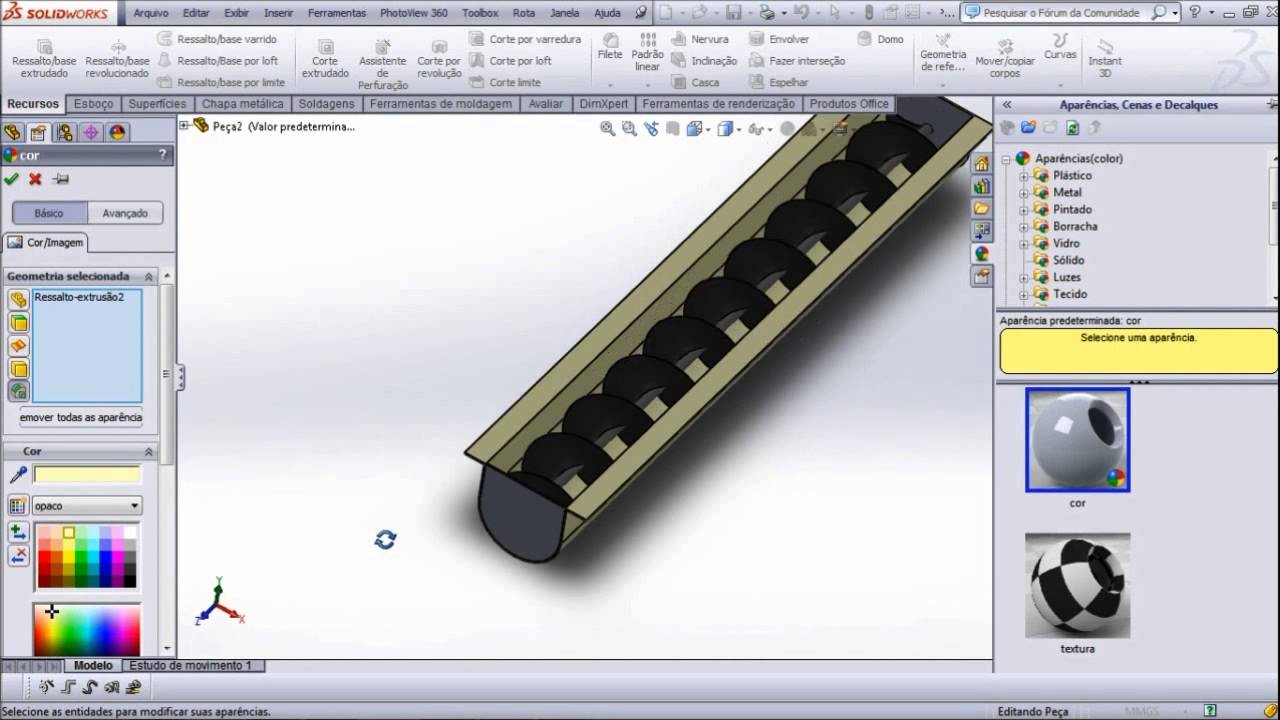Expand the Pintado appearances folder
This screenshot has height=720, width=1280.
pyautogui.click(x=1023, y=210)
